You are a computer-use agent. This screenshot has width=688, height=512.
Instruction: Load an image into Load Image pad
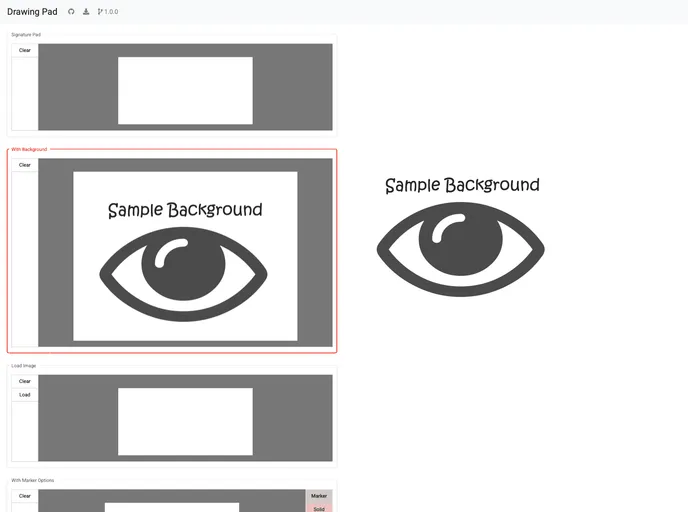coord(25,395)
